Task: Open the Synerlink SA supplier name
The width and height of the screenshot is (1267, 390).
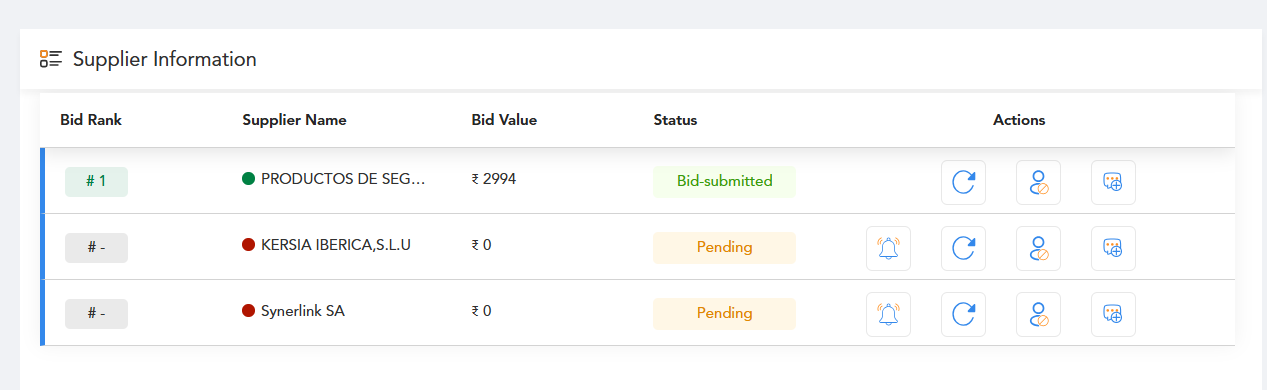Action: click(303, 311)
